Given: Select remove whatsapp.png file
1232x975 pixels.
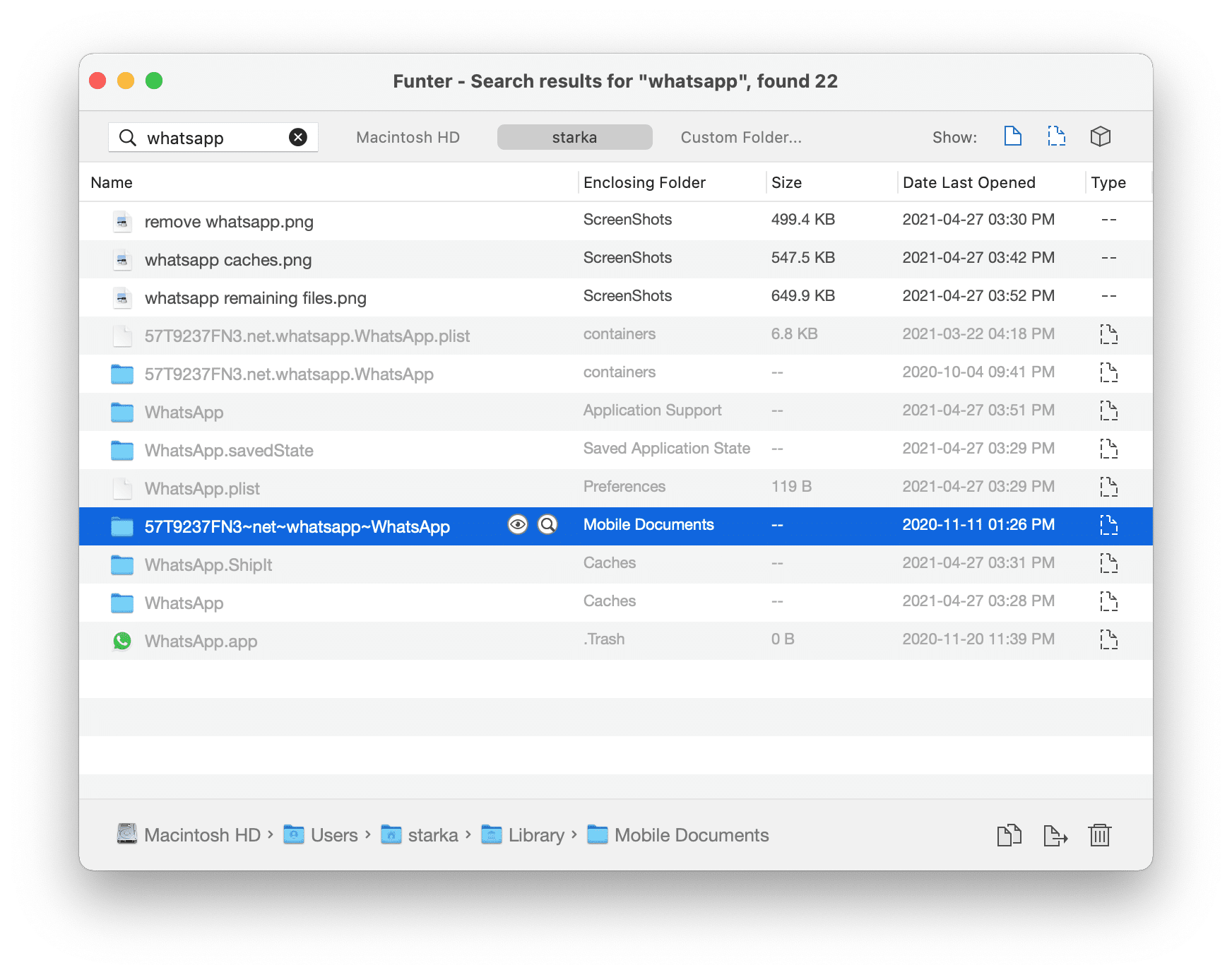Looking at the screenshot, I should tap(616, 221).
